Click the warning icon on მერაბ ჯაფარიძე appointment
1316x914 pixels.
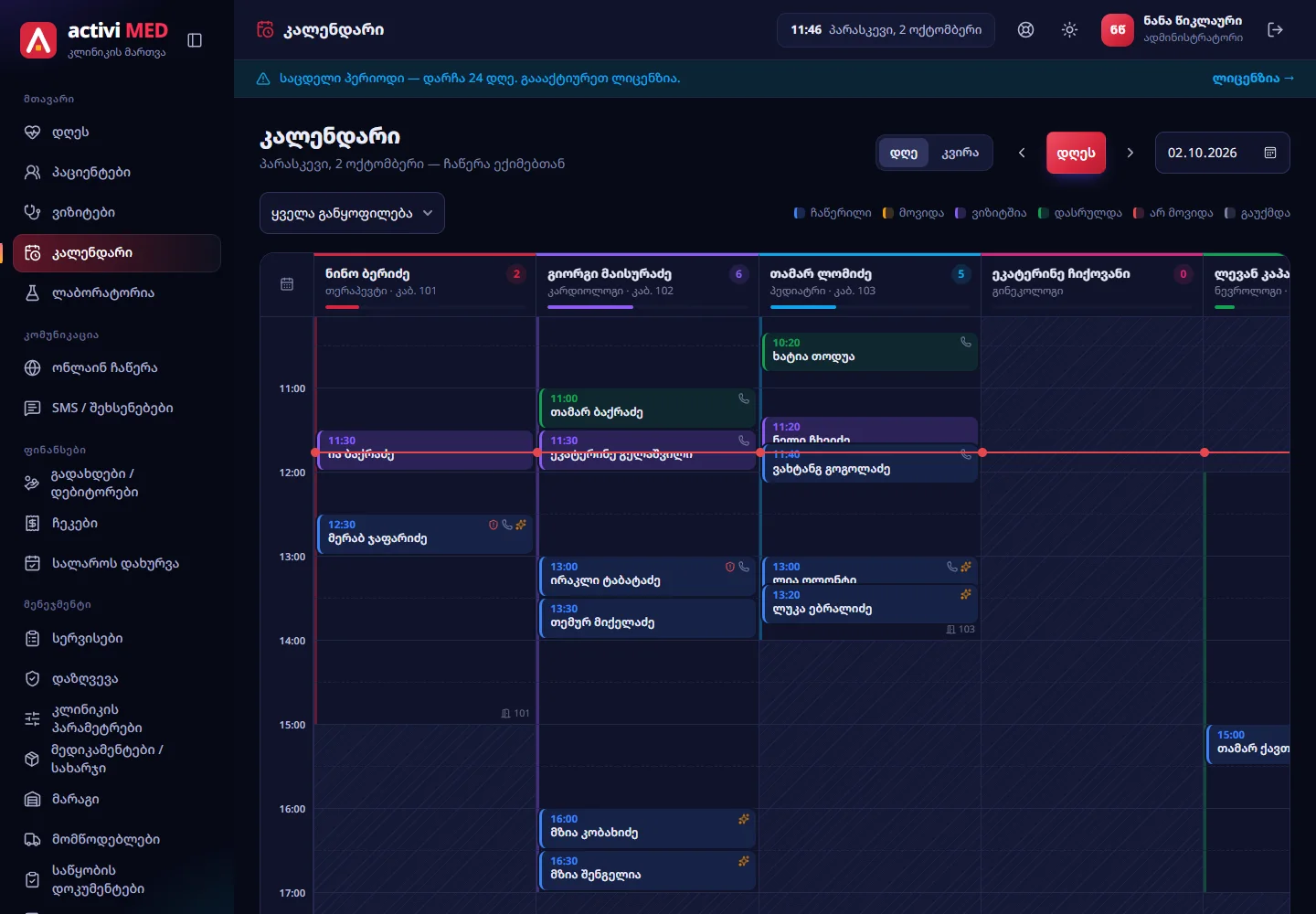pos(493,525)
